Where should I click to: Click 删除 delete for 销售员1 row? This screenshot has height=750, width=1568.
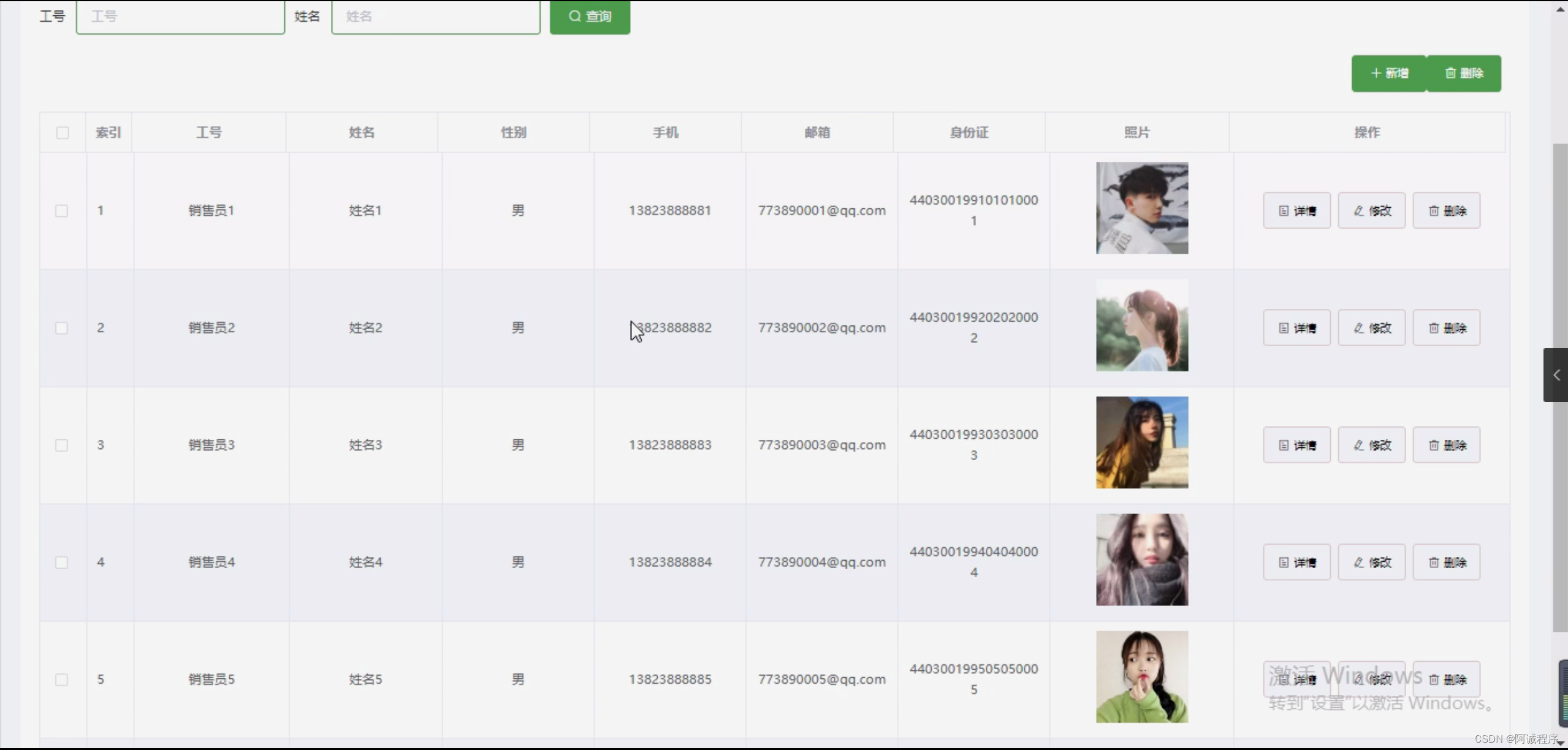tap(1446, 211)
